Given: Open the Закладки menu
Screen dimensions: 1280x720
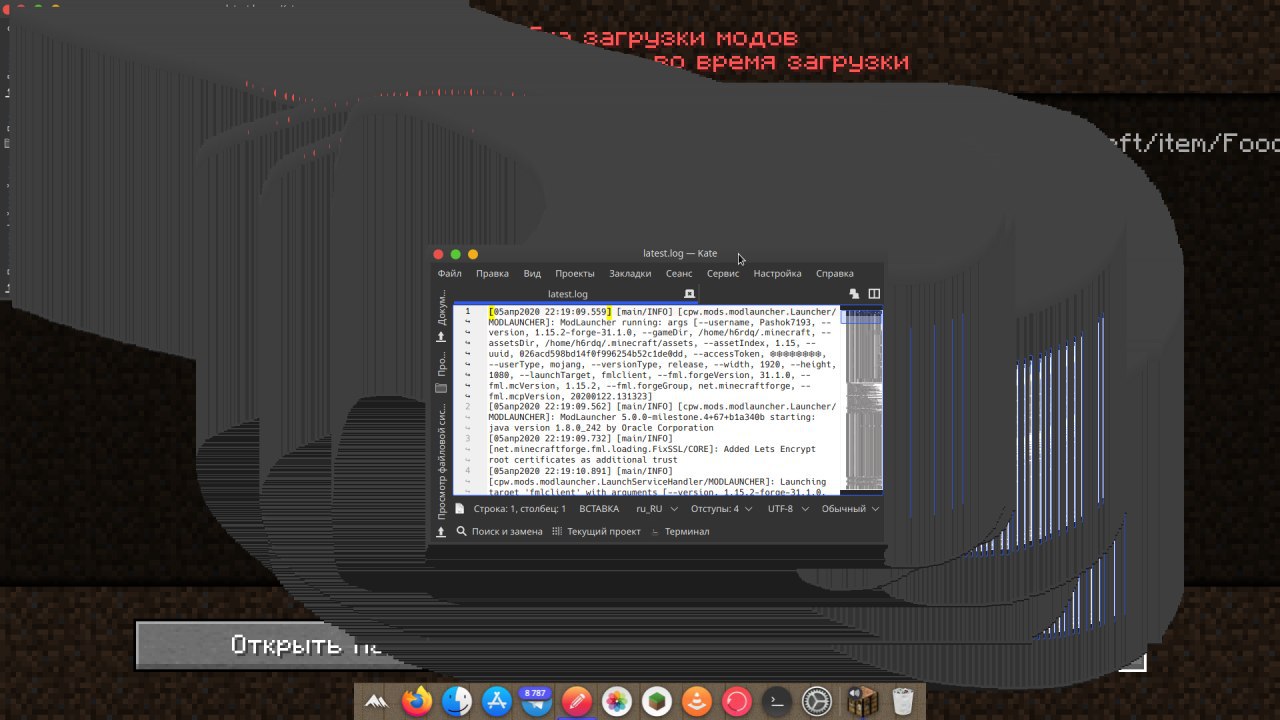Looking at the screenshot, I should click(630, 273).
